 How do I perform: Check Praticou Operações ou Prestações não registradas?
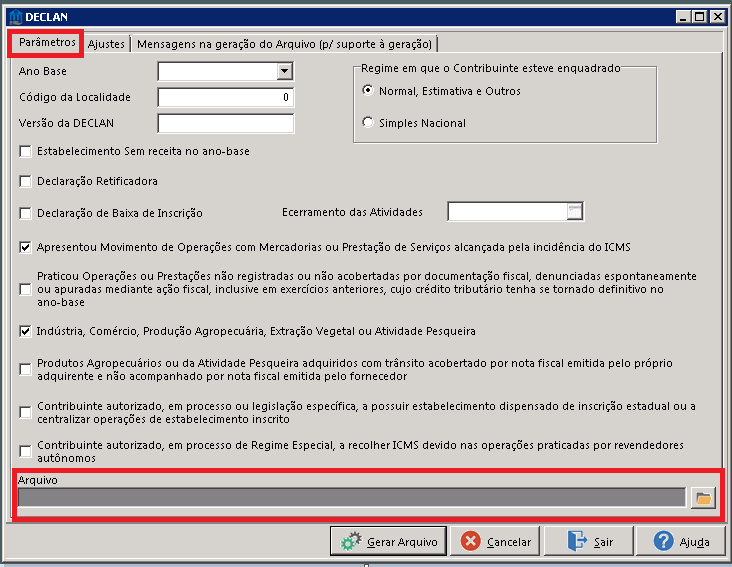(25, 289)
